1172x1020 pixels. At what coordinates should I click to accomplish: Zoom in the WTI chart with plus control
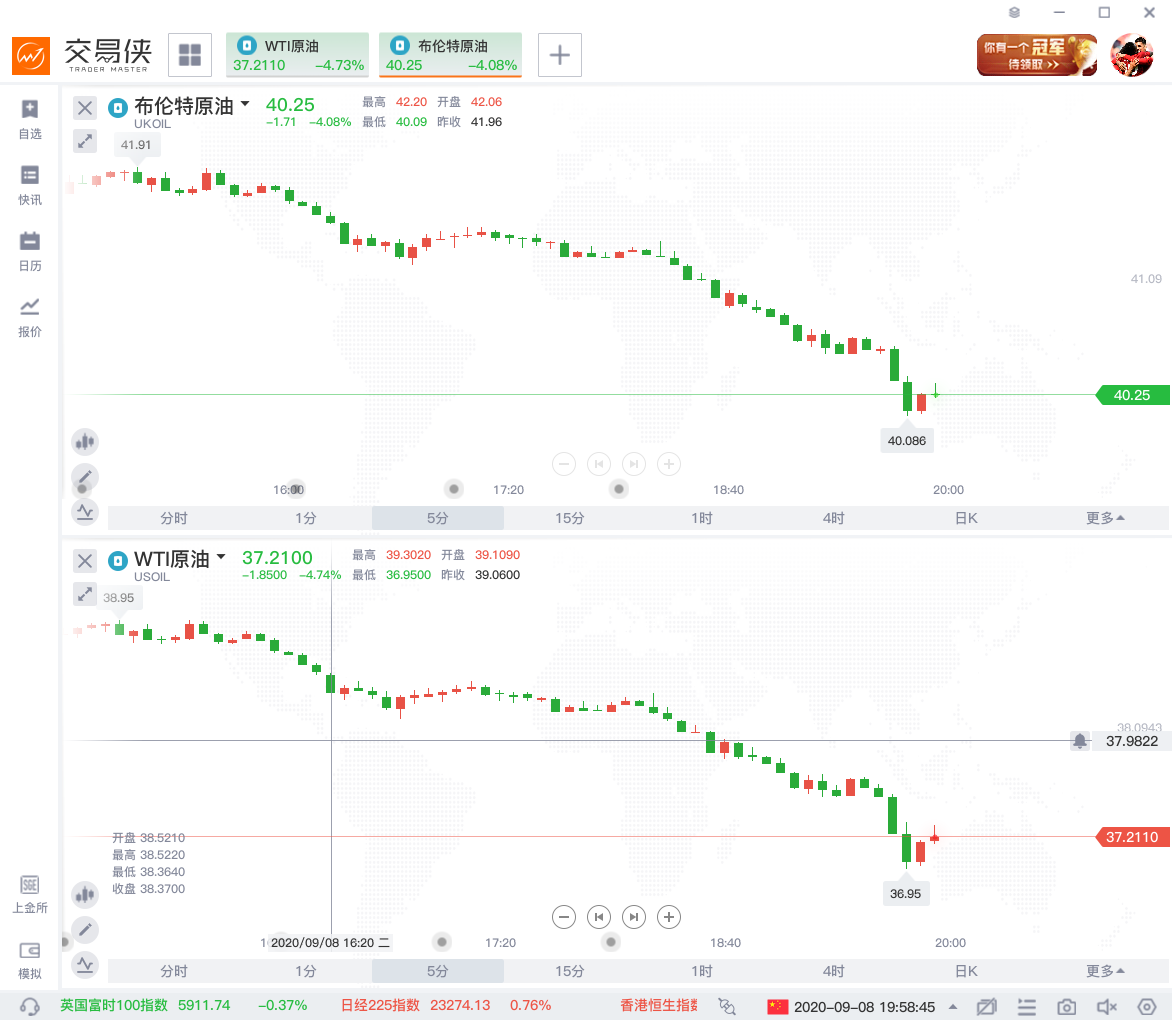669,916
